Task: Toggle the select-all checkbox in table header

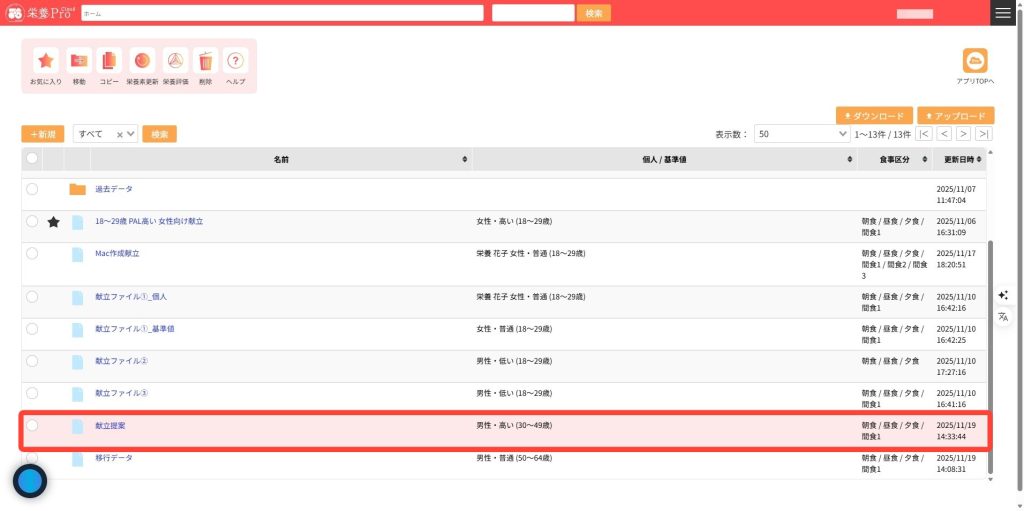Action: (32, 158)
